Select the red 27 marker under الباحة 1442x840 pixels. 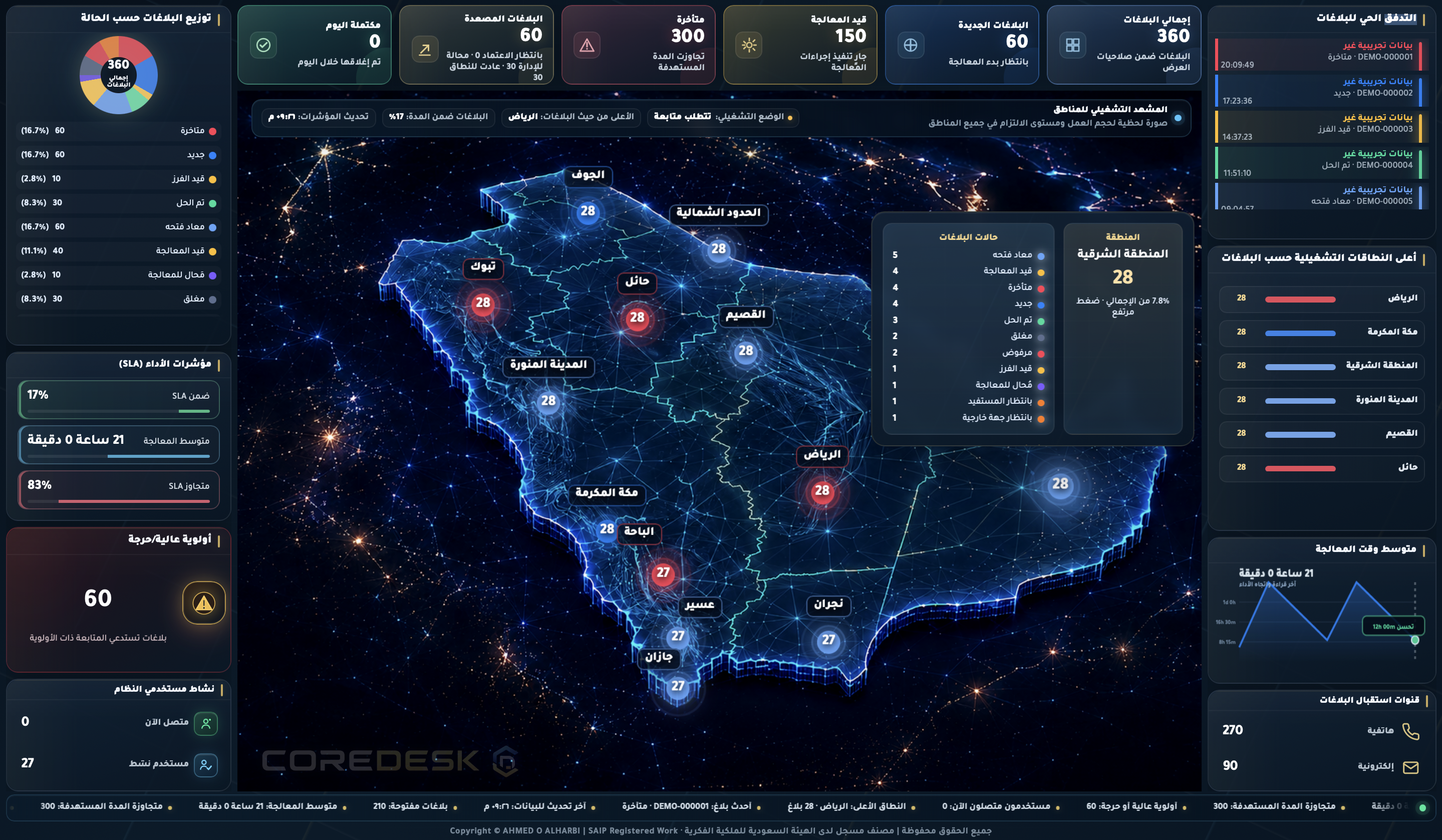663,573
